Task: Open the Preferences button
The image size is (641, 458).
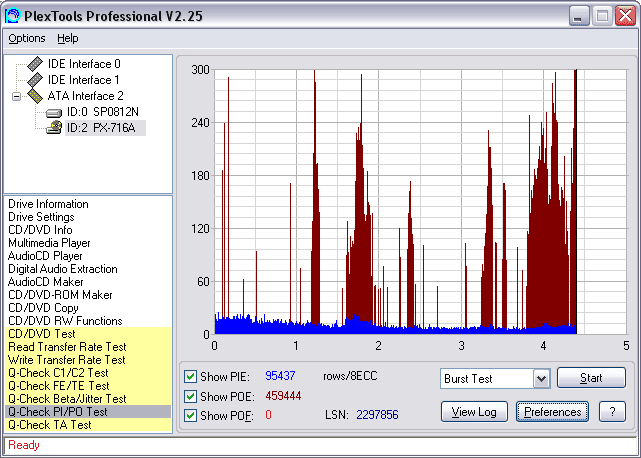Action: coord(552,412)
